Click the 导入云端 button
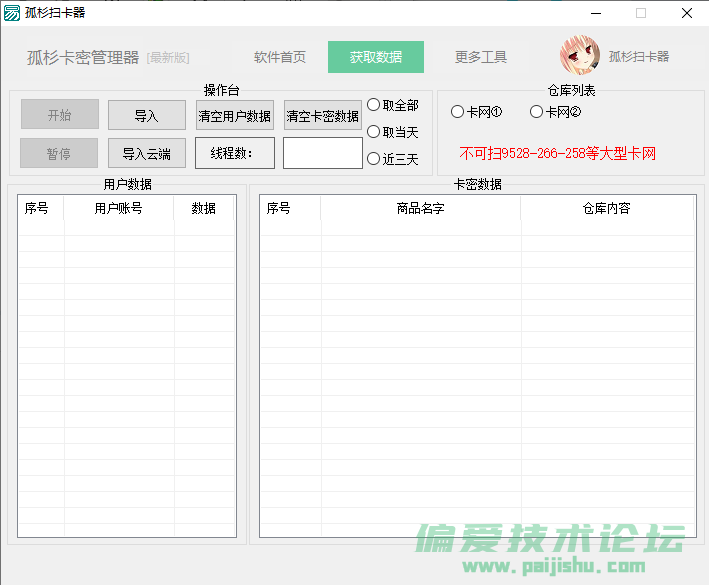This screenshot has height=585, width=709. point(147,153)
